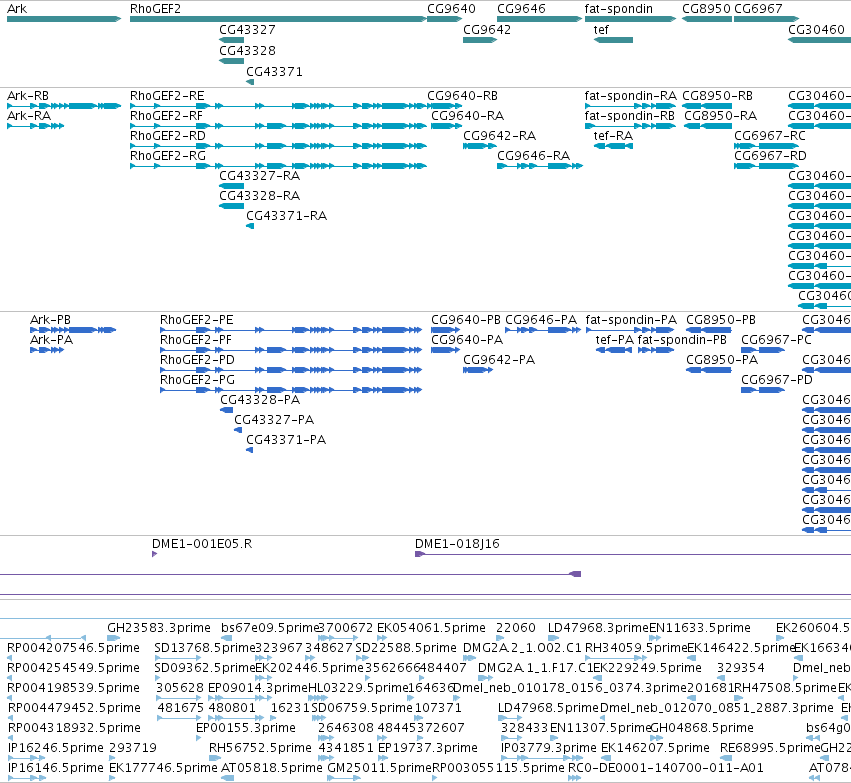Select the fat-spondin gene feature
851x783 pixels.
pyautogui.click(x=630, y=19)
